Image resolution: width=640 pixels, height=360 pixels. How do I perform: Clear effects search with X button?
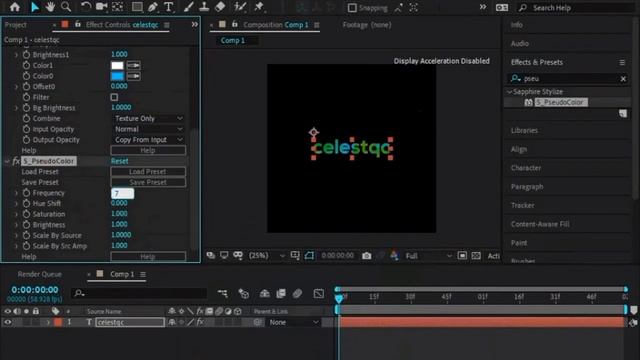coord(623,79)
